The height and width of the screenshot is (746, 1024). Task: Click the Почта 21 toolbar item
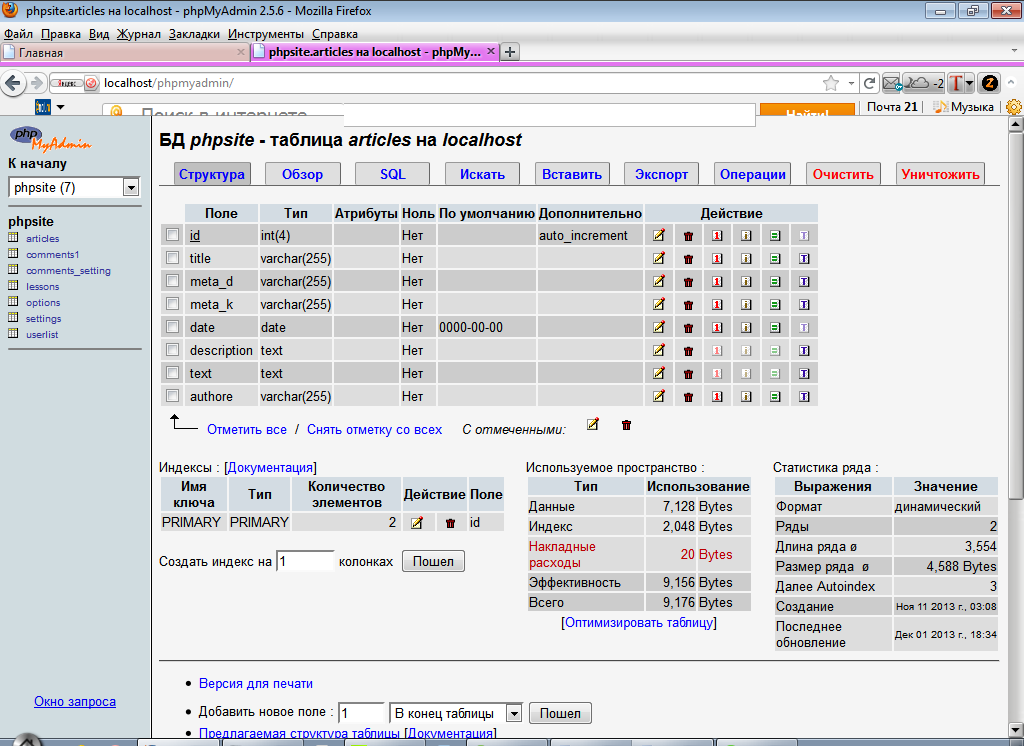coord(892,106)
